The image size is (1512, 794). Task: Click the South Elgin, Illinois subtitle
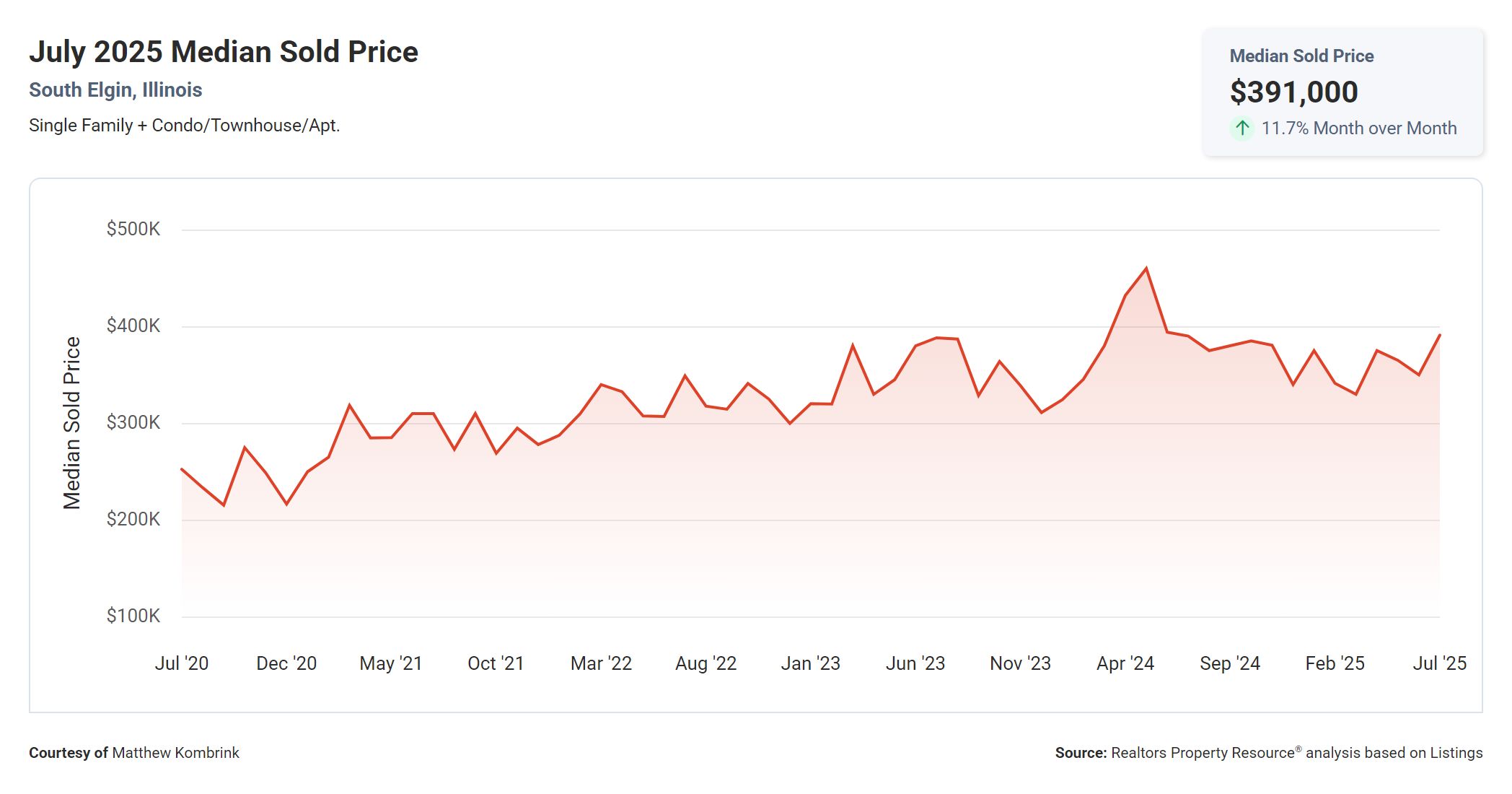pyautogui.click(x=115, y=90)
